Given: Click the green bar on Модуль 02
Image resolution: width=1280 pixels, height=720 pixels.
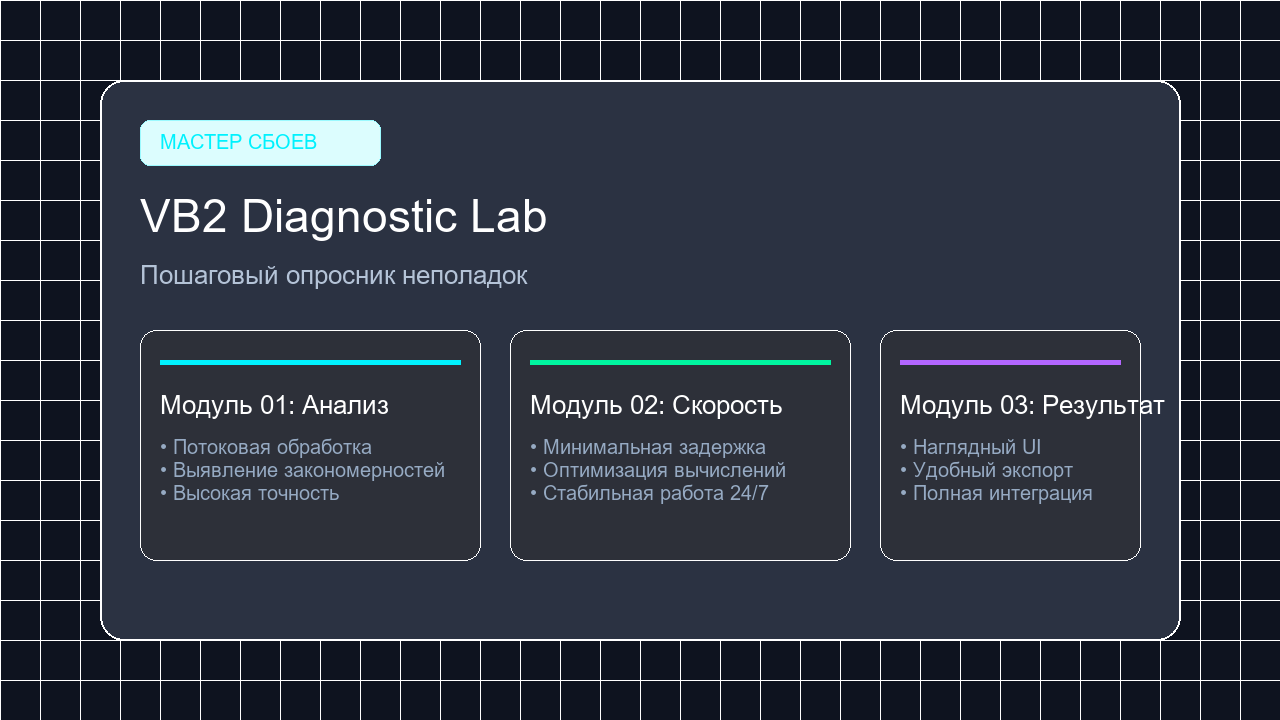Looking at the screenshot, I should [x=680, y=362].
